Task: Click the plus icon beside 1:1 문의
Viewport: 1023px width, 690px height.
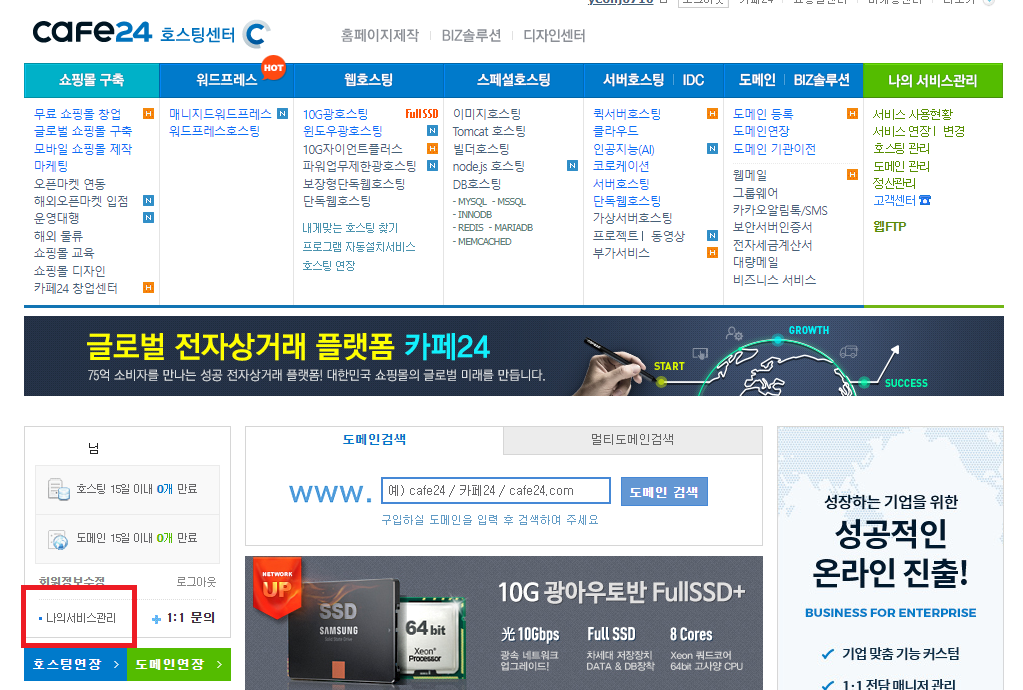Action: [156, 619]
